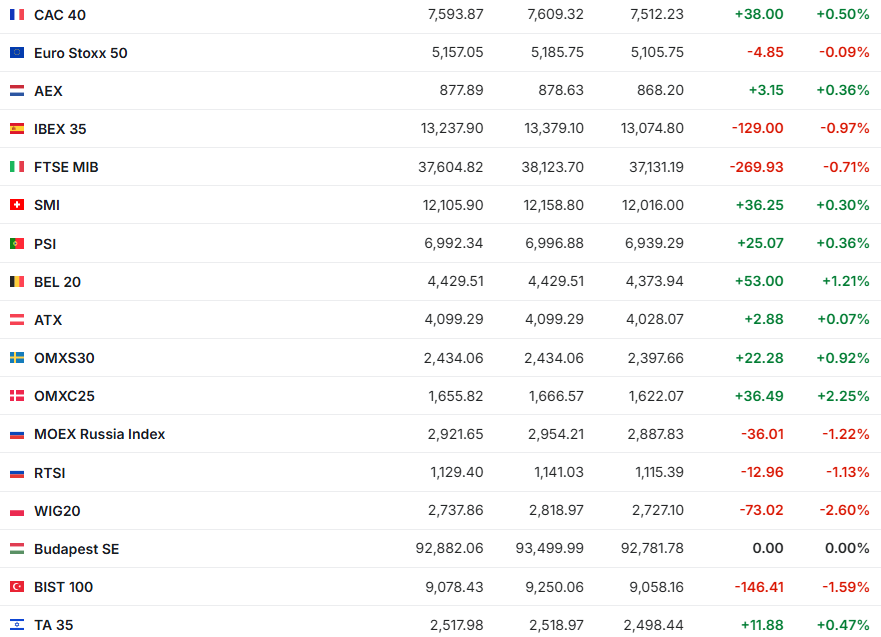881x637 pixels.
Task: Select the MOEX Russia Index link
Action: tap(99, 434)
